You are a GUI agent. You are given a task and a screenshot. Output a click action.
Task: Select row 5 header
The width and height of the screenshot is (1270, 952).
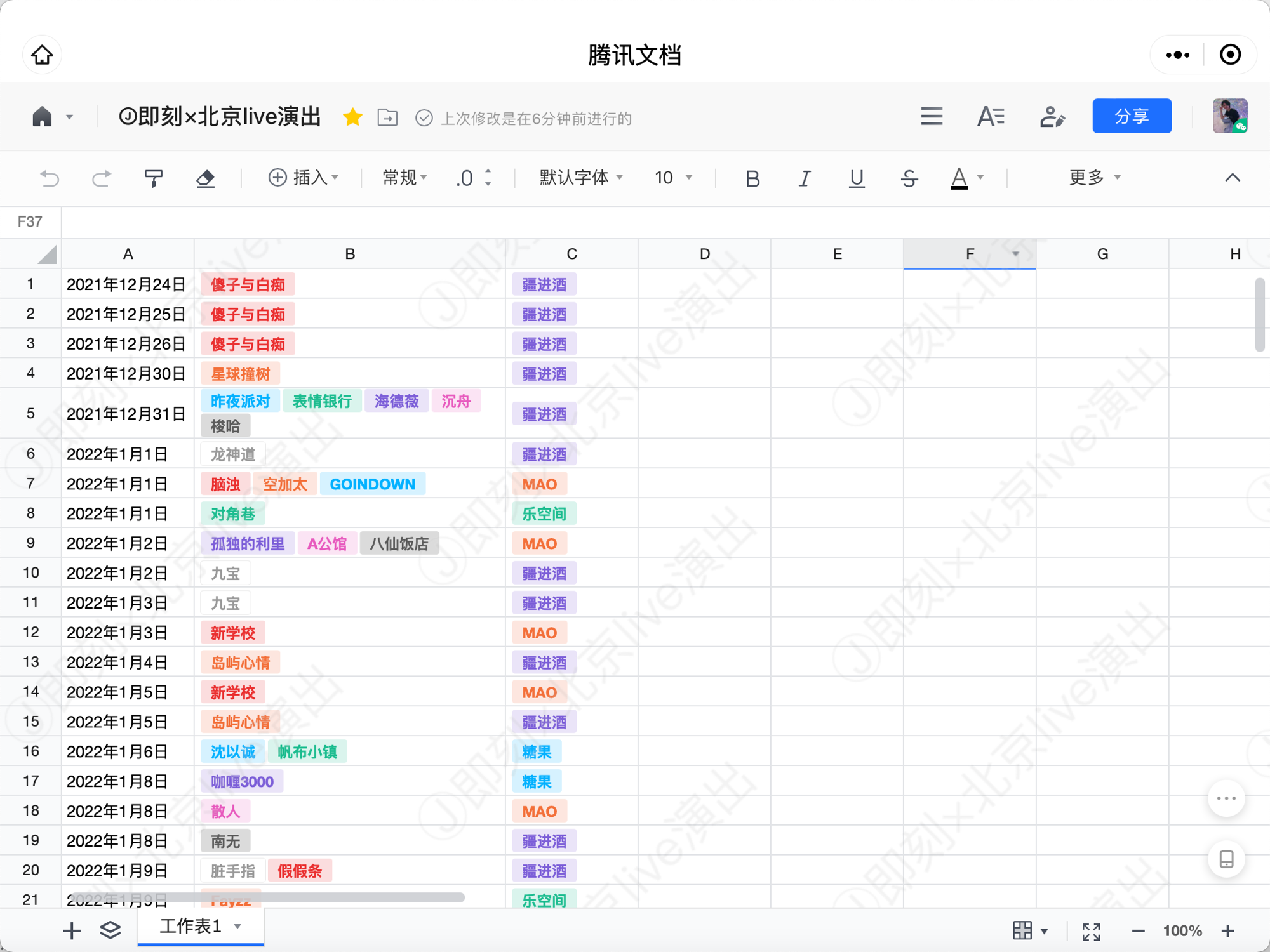(x=30, y=413)
